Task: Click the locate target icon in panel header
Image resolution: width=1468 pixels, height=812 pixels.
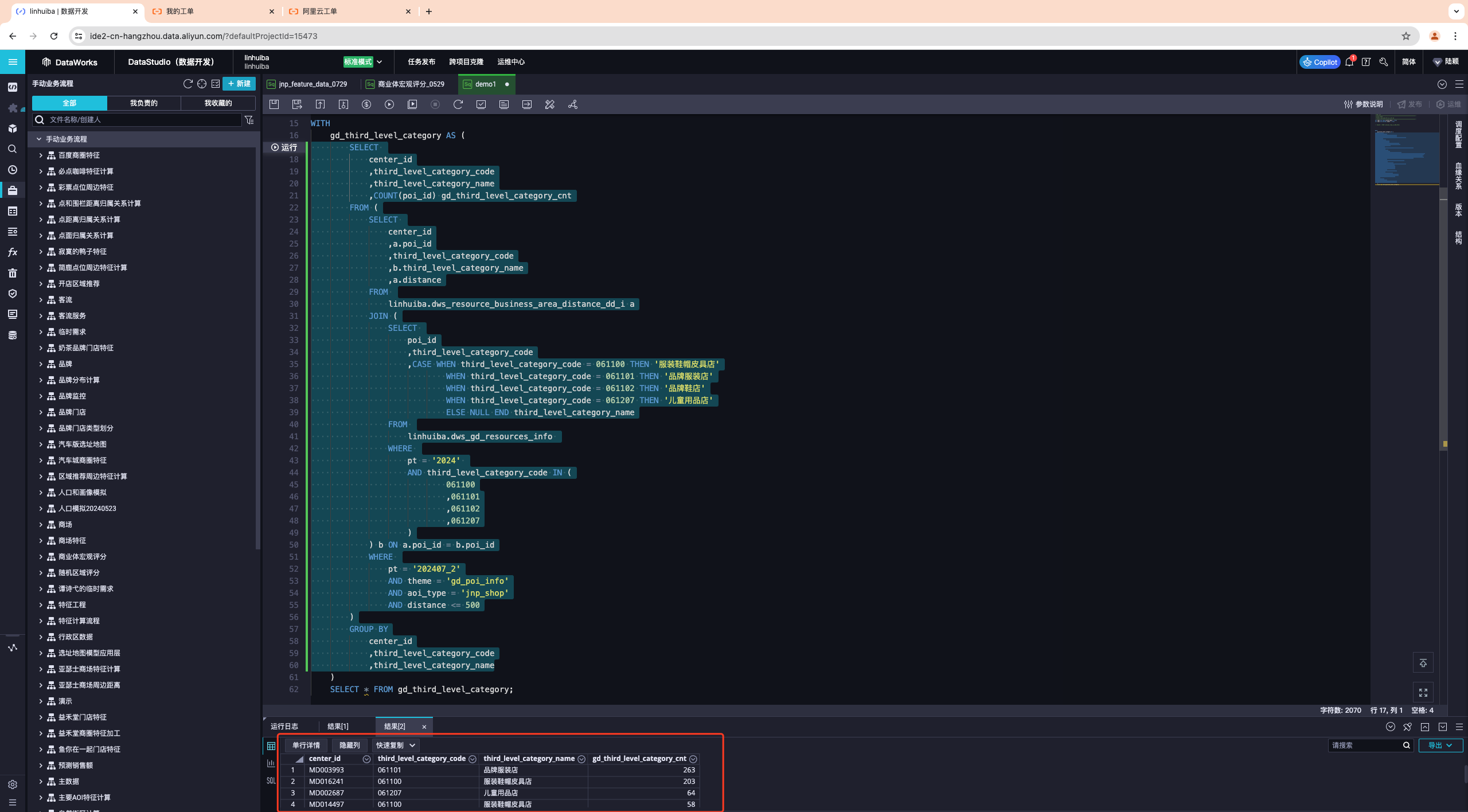Action: point(202,84)
